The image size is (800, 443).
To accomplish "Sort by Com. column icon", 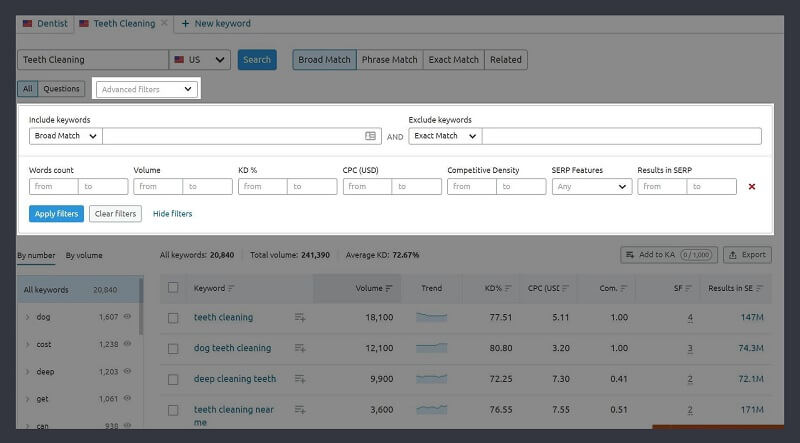I will tap(623, 288).
